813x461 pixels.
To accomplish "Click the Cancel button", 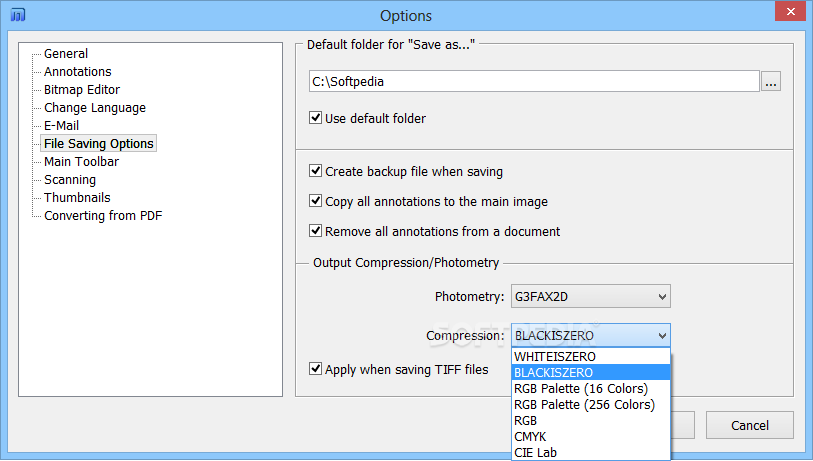I will [x=750, y=425].
